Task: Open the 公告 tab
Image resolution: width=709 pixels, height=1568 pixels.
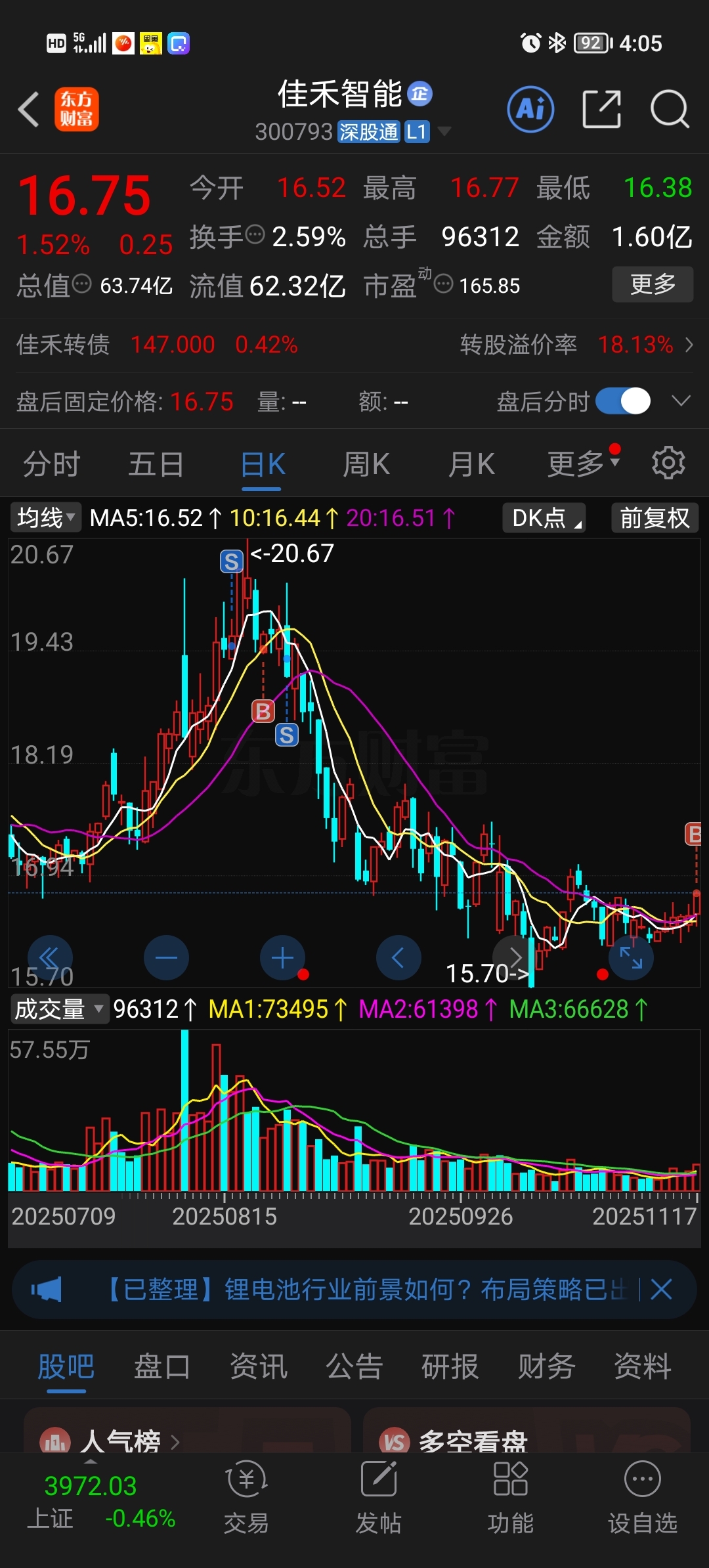Action: 354,1366
